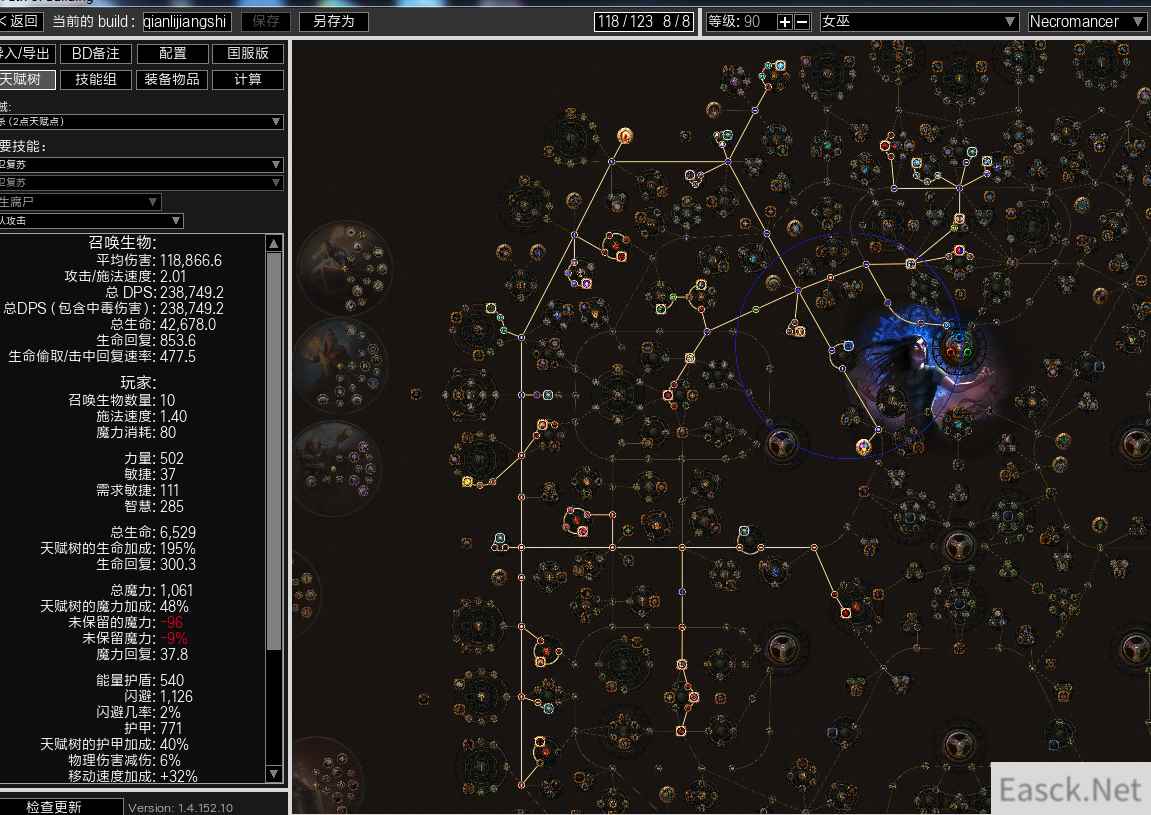Click the 智慧: 285 stat line
The height and width of the screenshot is (815, 1151).
[154, 507]
